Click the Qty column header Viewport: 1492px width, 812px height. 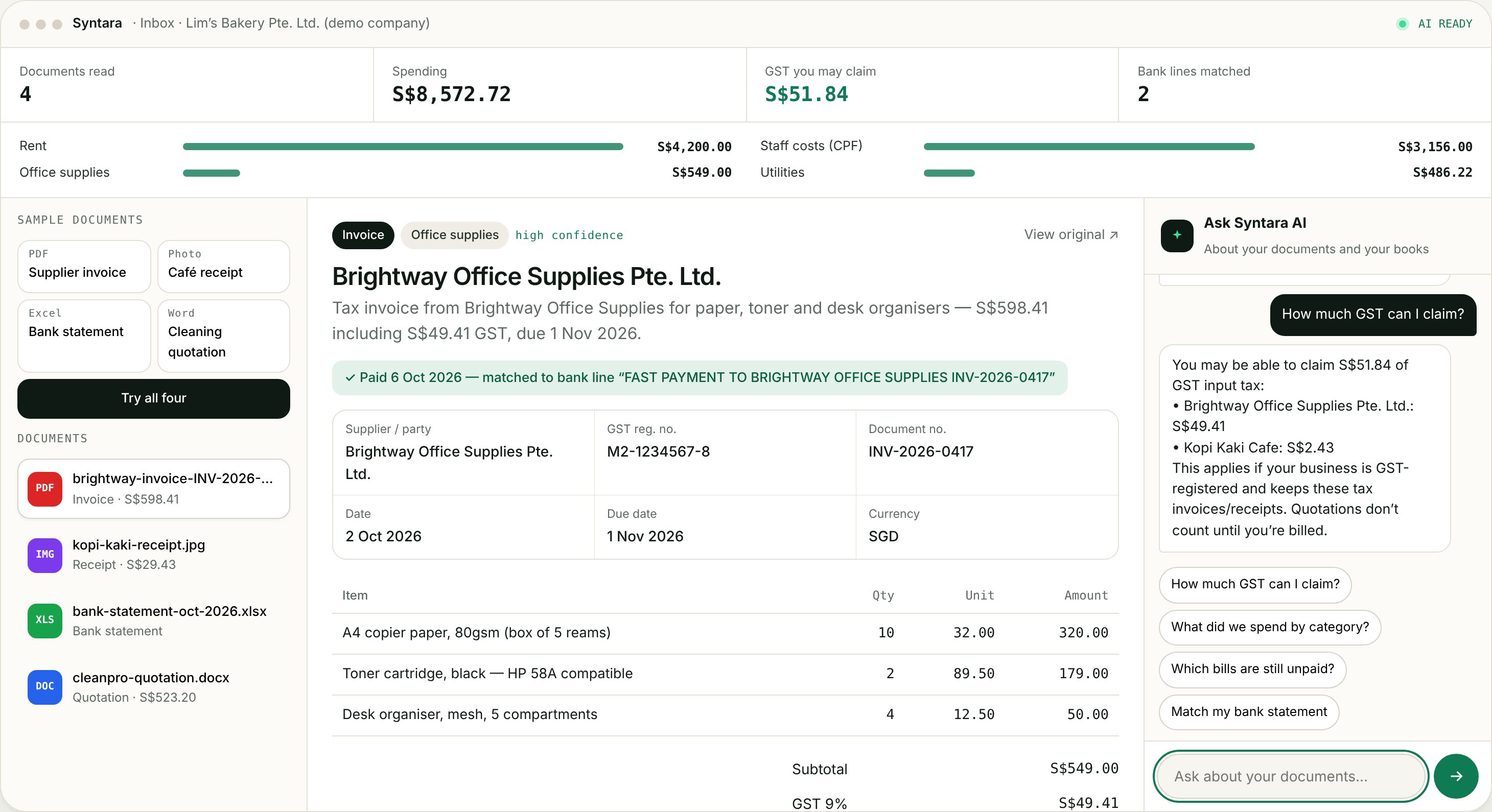883,595
